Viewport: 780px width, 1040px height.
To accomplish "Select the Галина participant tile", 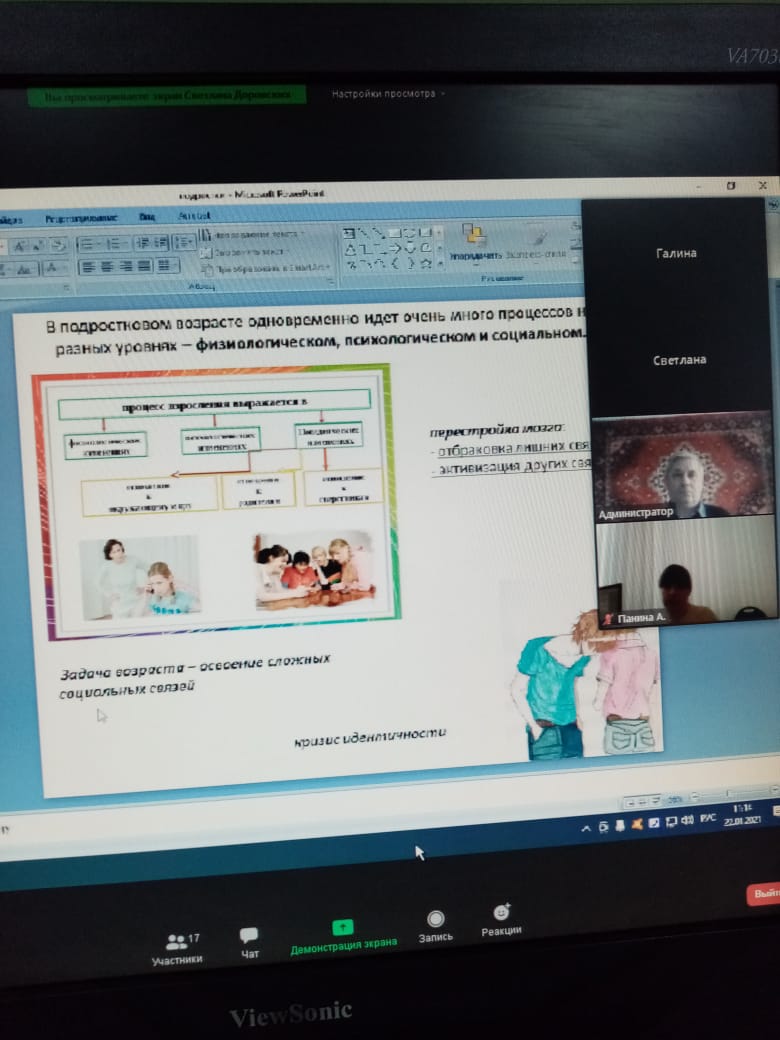I will [677, 254].
